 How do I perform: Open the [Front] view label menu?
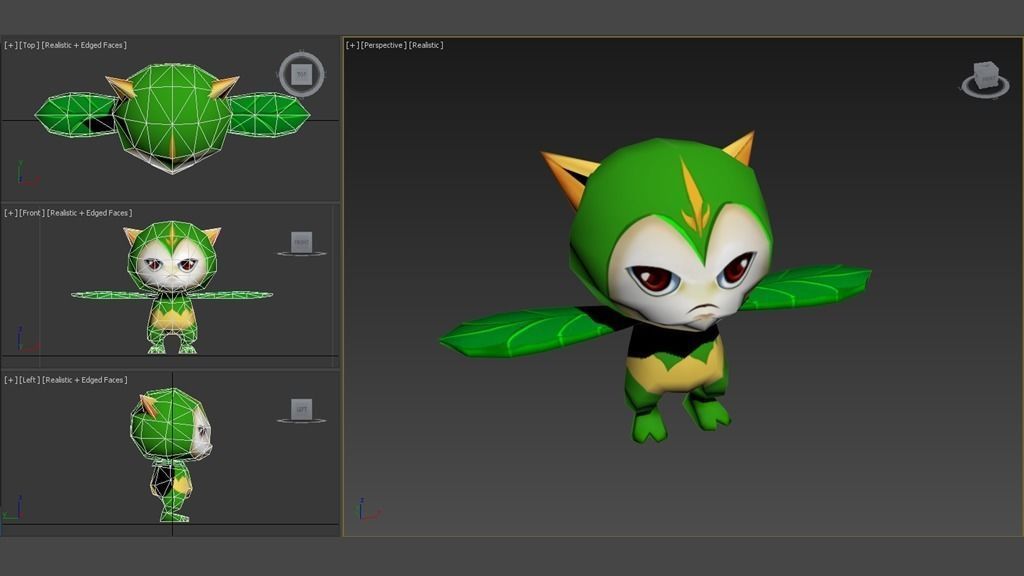32,213
